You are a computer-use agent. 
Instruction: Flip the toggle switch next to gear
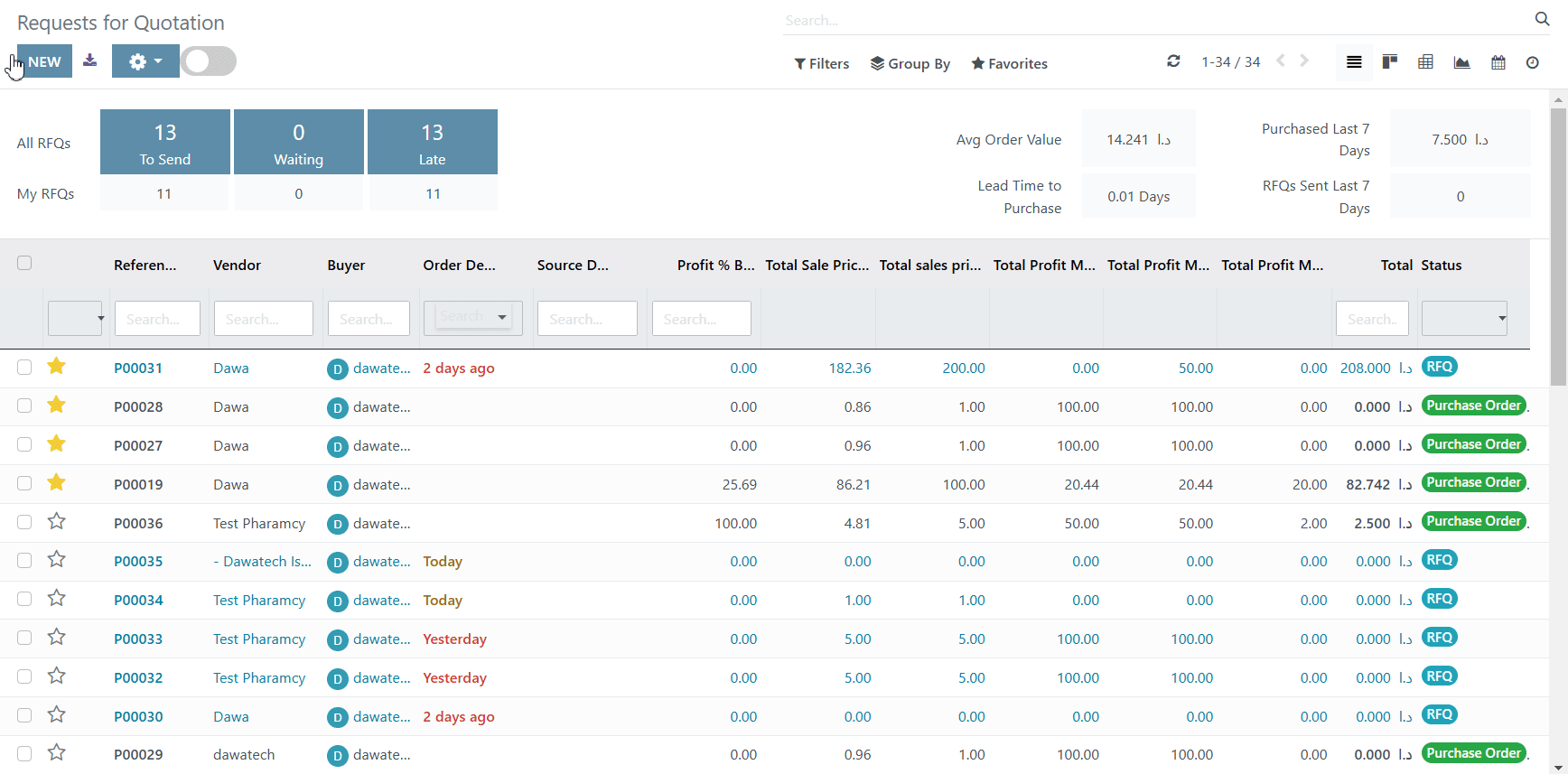coord(209,61)
